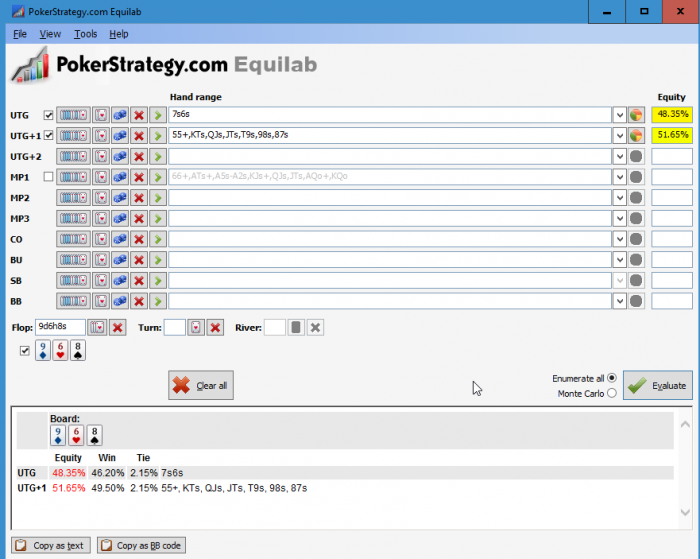Enable the MP1 player checkbox
Image resolution: width=700 pixels, height=559 pixels.
48,177
